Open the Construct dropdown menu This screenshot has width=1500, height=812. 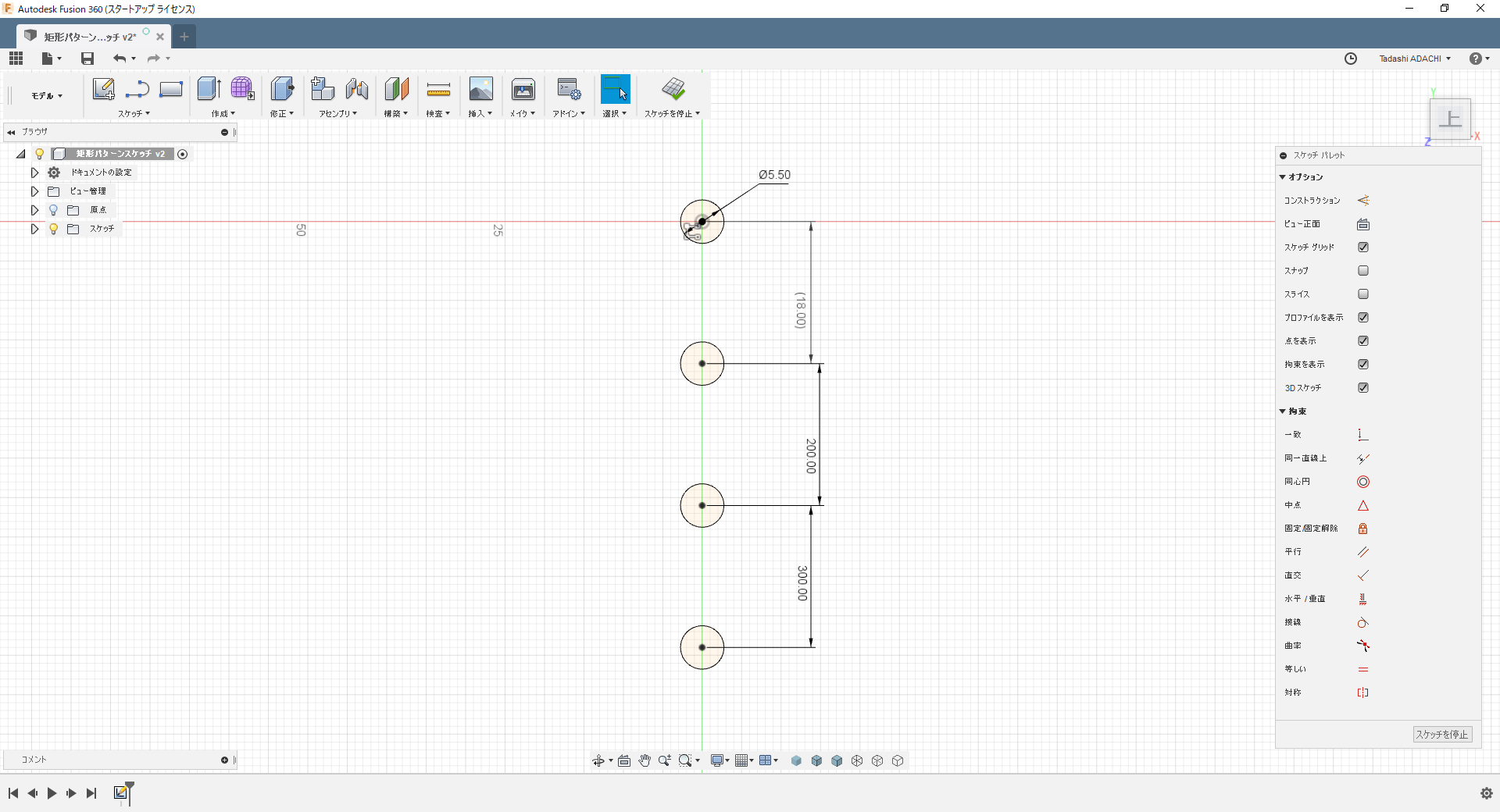pyautogui.click(x=395, y=113)
